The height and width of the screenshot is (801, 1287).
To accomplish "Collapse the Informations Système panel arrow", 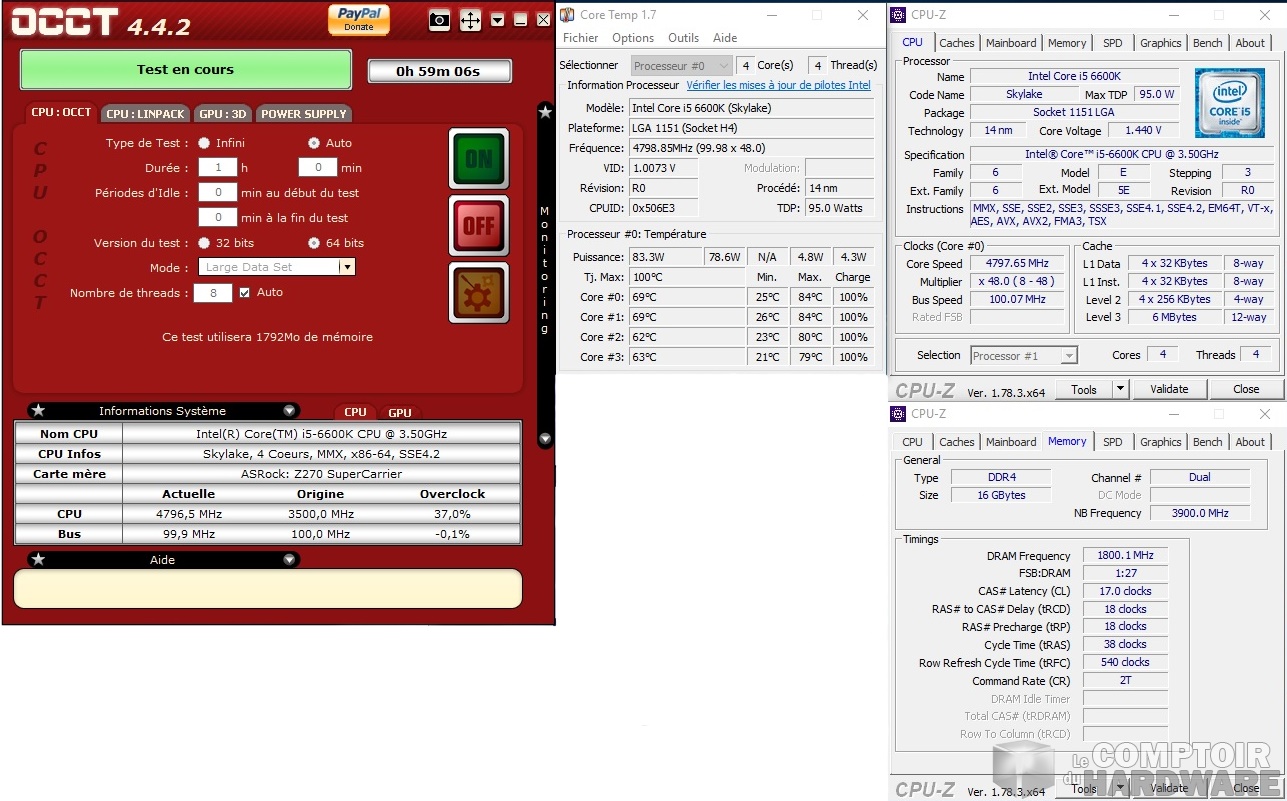I will (x=289, y=411).
